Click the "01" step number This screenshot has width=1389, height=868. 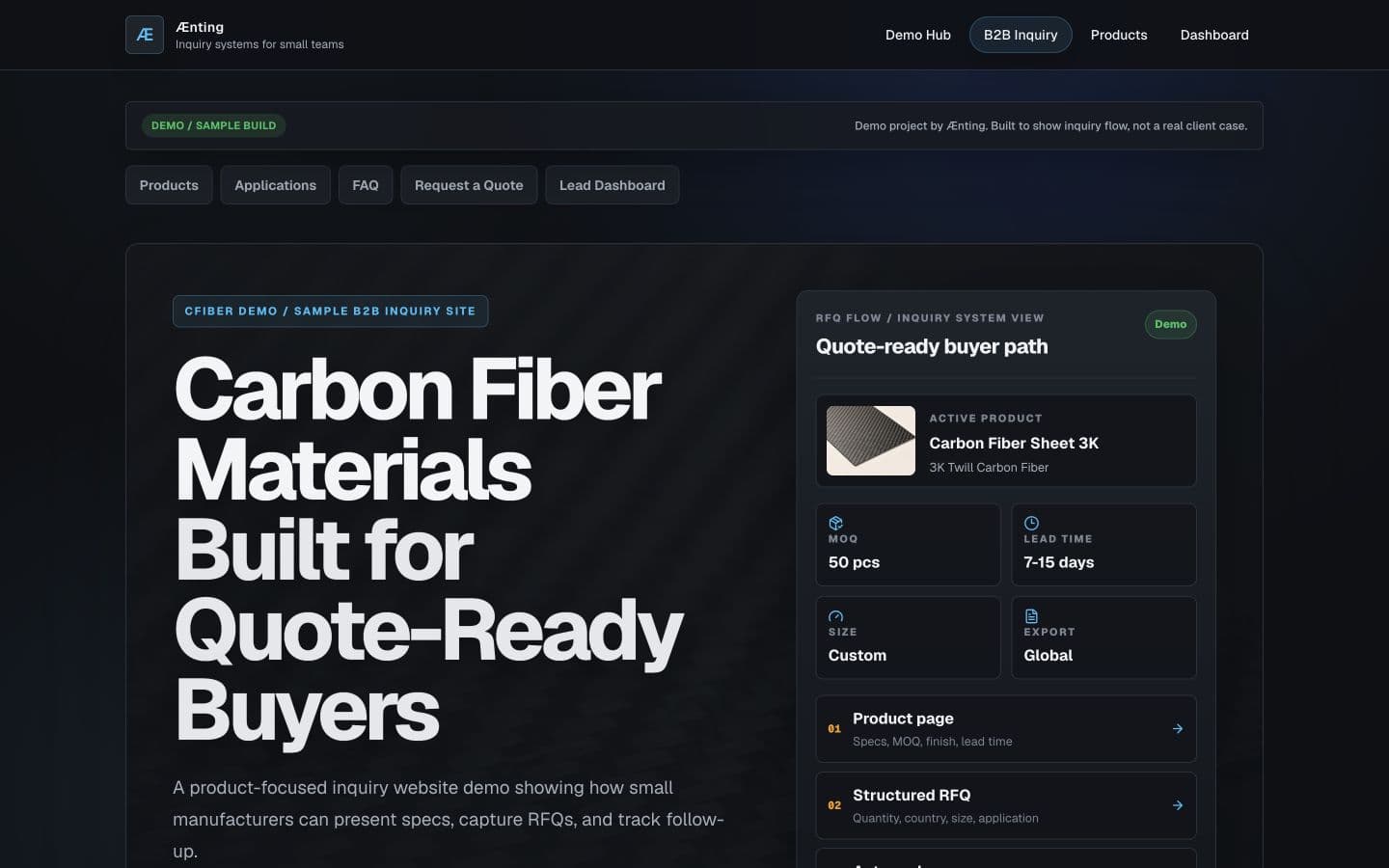tap(834, 729)
